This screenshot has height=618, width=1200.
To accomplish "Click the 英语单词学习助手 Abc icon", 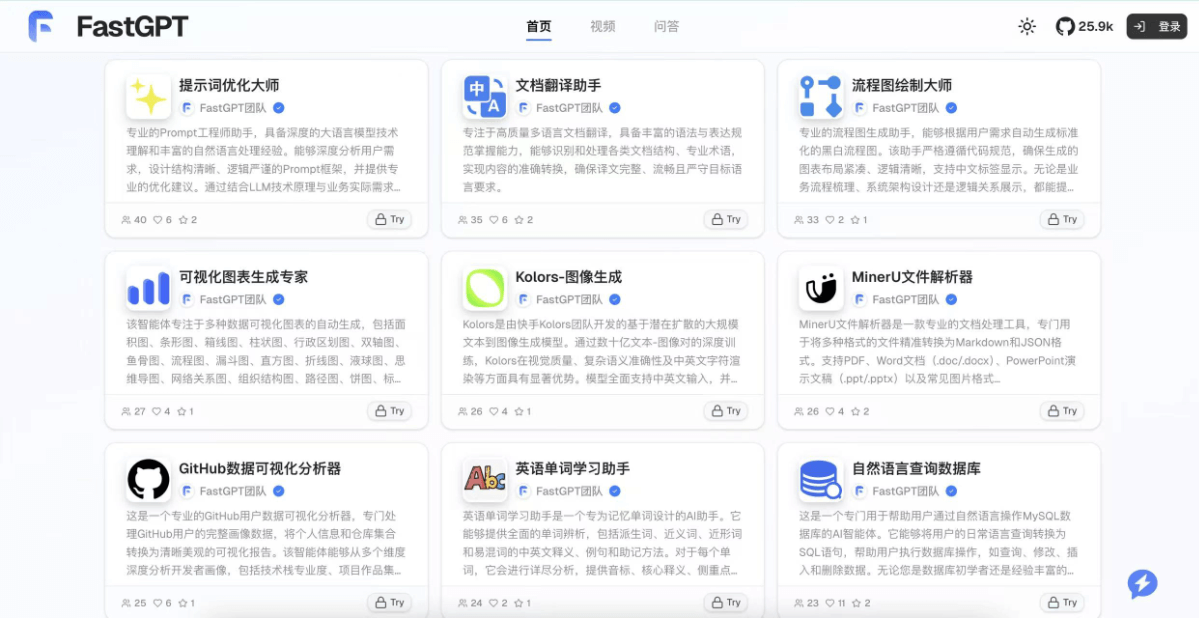I will 485,480.
